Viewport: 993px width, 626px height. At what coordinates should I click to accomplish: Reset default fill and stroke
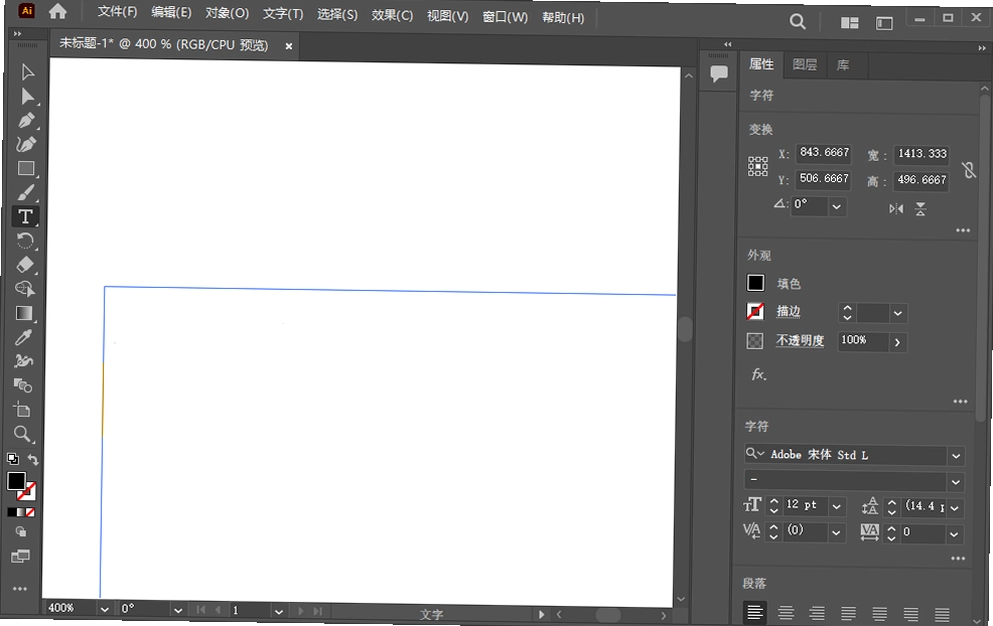[x=13, y=459]
